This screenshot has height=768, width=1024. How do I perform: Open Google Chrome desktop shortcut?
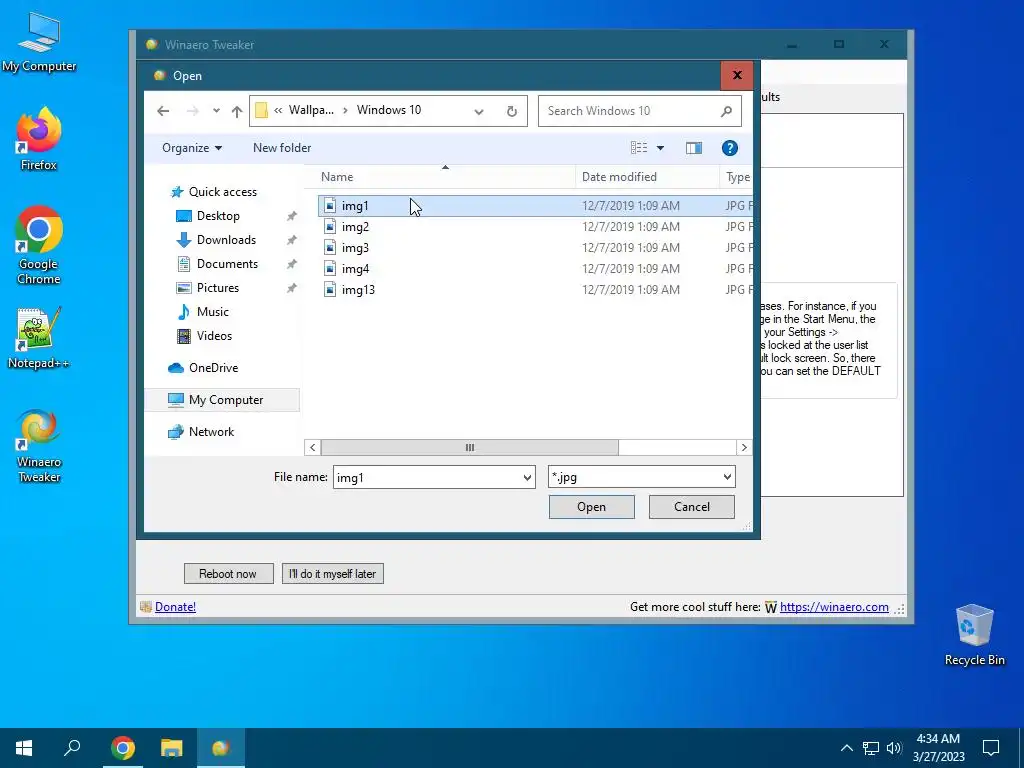[x=39, y=246]
